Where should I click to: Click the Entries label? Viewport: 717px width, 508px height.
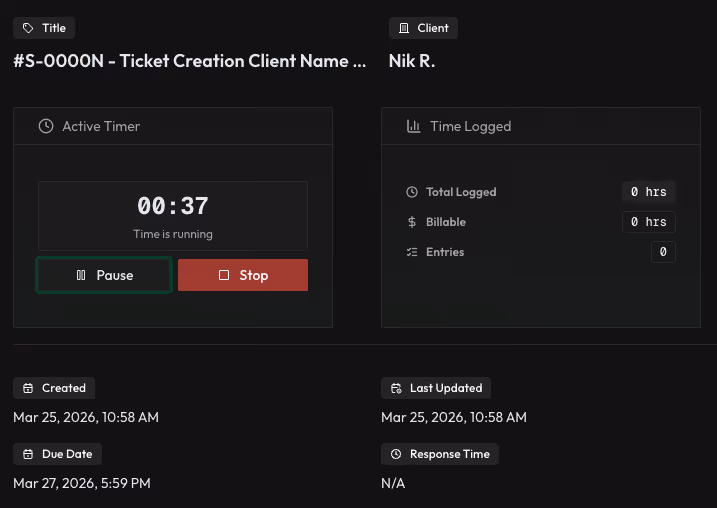coord(445,252)
